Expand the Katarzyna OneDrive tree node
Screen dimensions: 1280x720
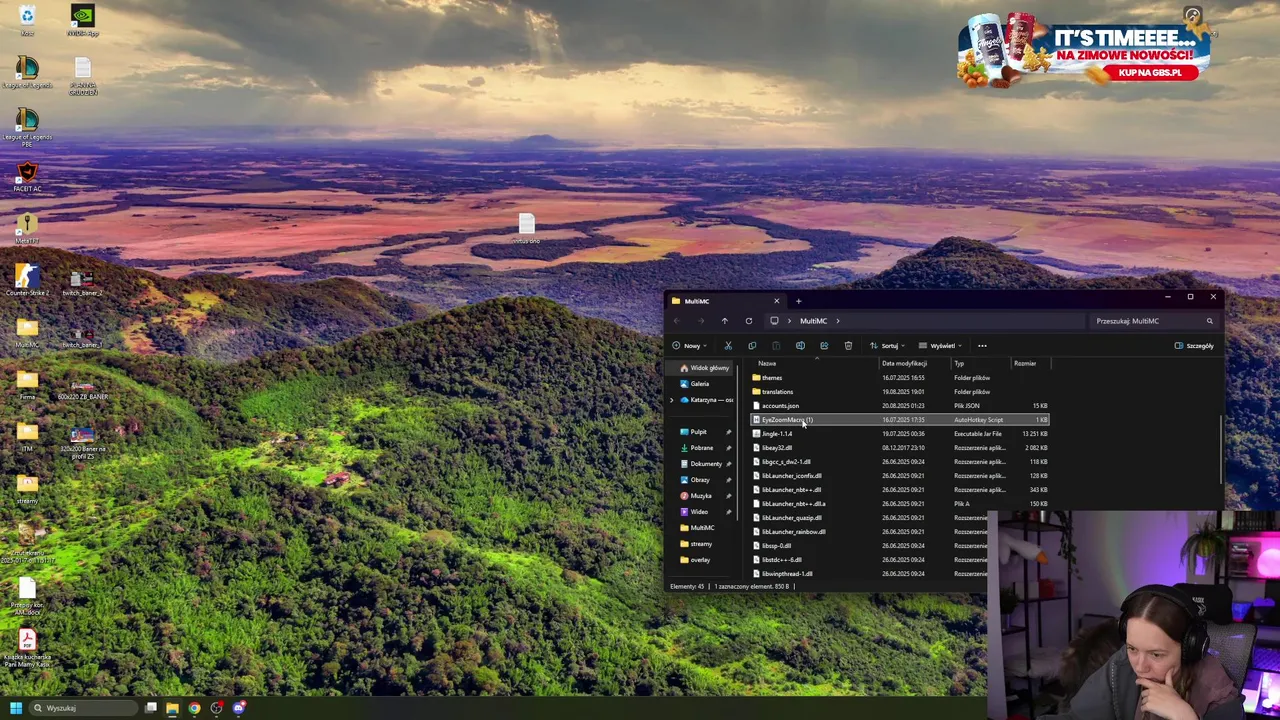[x=672, y=400]
